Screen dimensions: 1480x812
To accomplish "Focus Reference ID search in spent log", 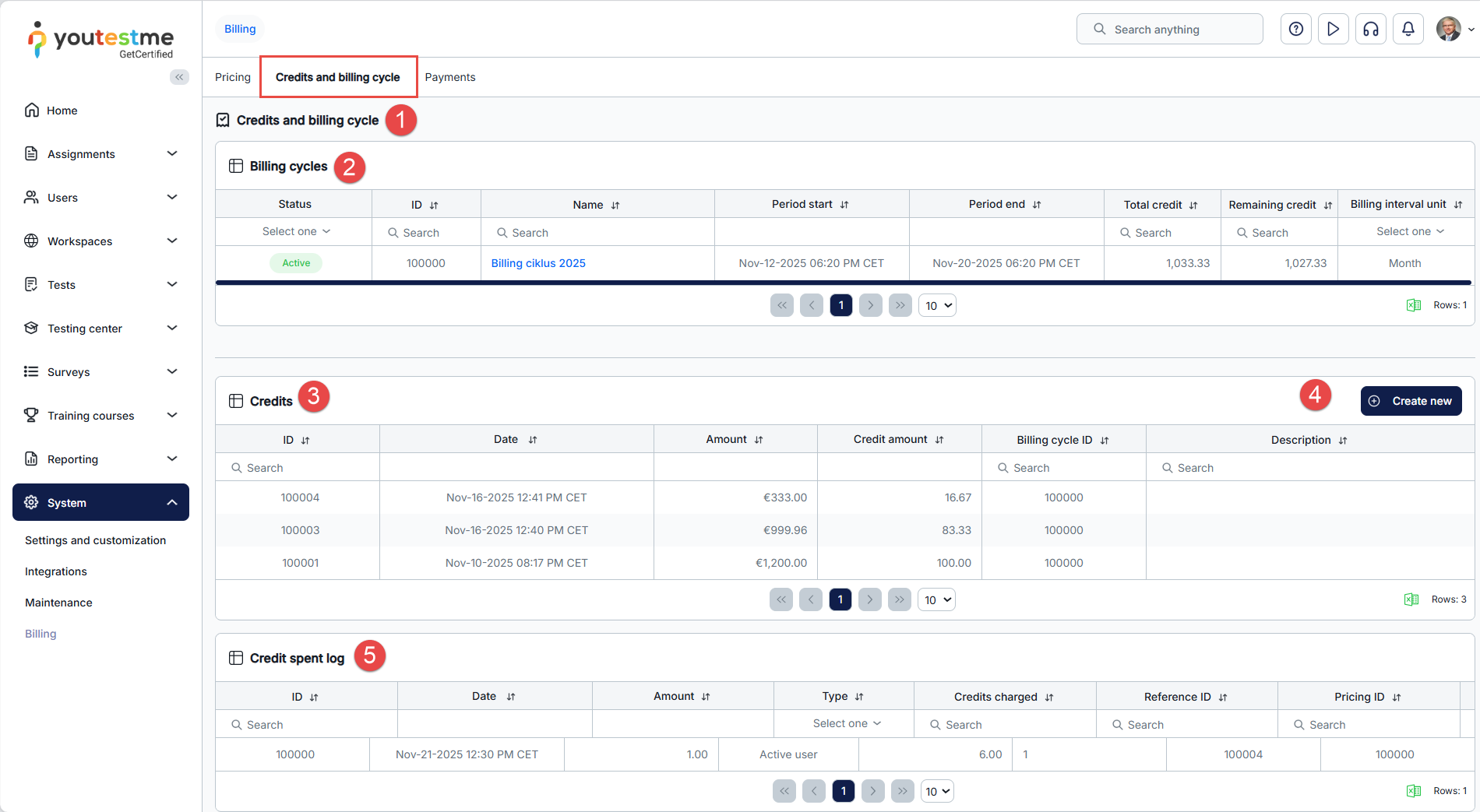I will click(1186, 724).
